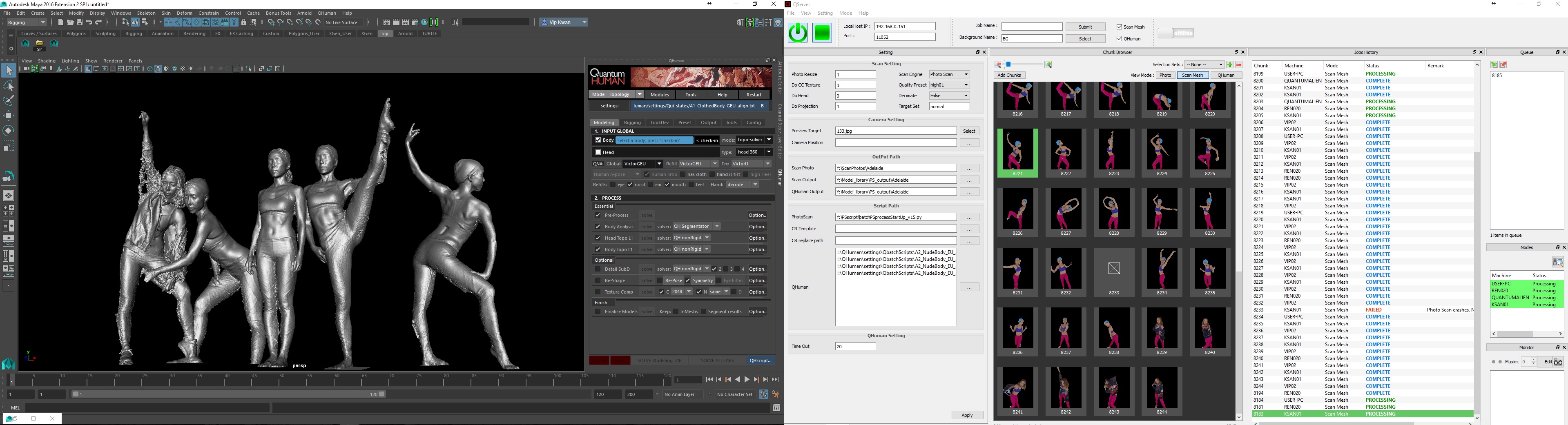Click the lock selection padlock icon

point(243,22)
